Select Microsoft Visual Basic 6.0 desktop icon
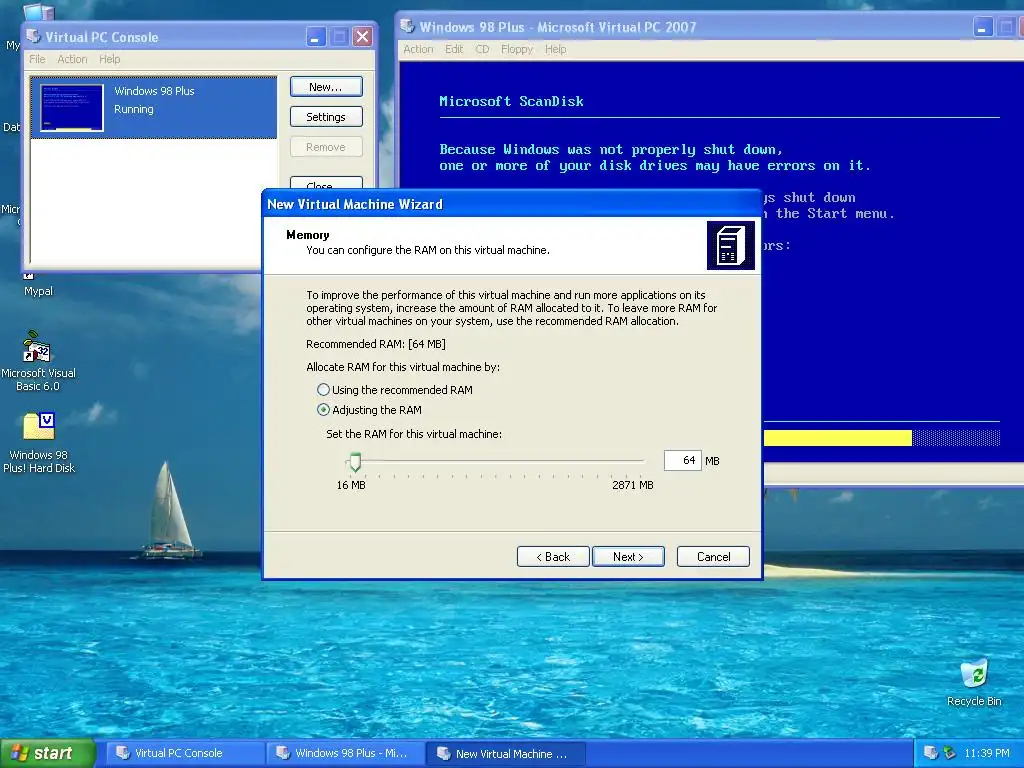 [38, 360]
